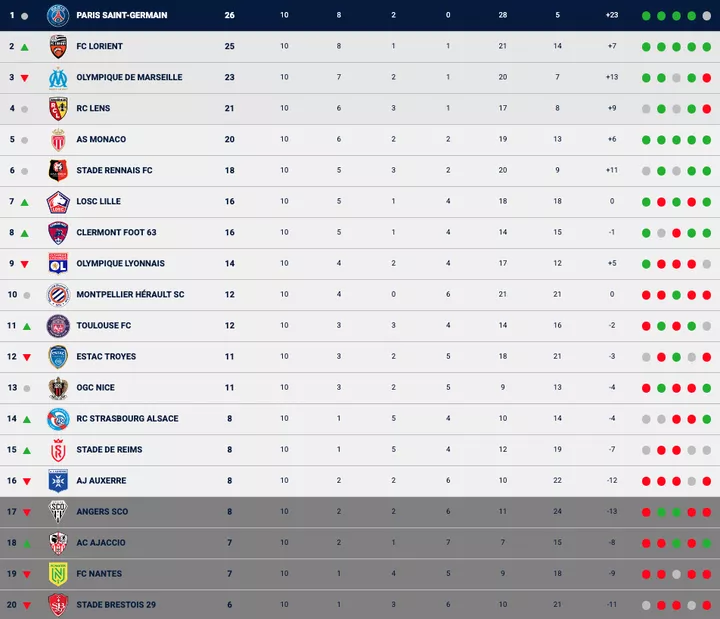
Task: Open the Montpellier Hérault SC team link
Action: [130, 294]
